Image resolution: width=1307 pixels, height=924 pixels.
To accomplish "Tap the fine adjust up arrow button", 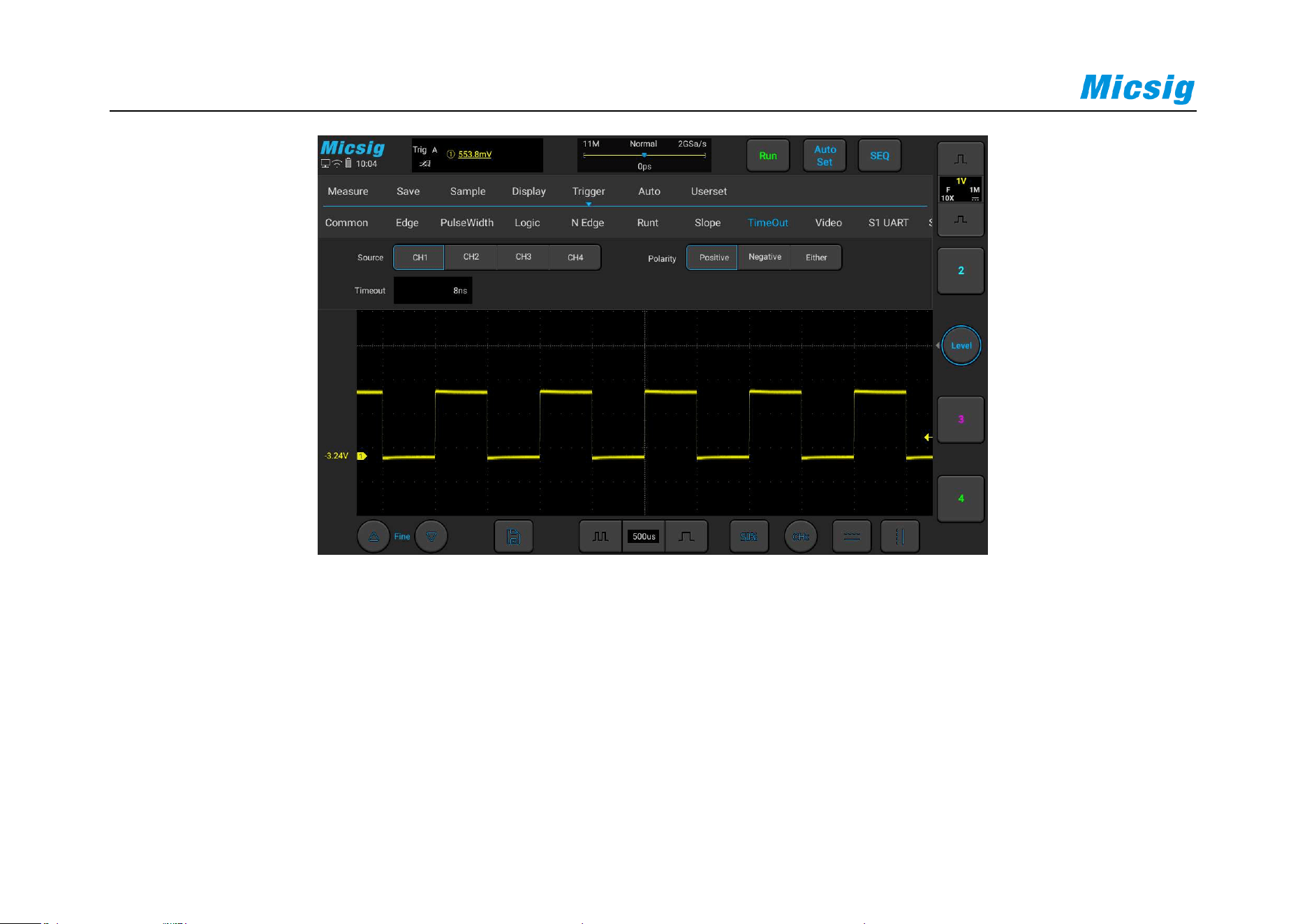I will [374, 537].
